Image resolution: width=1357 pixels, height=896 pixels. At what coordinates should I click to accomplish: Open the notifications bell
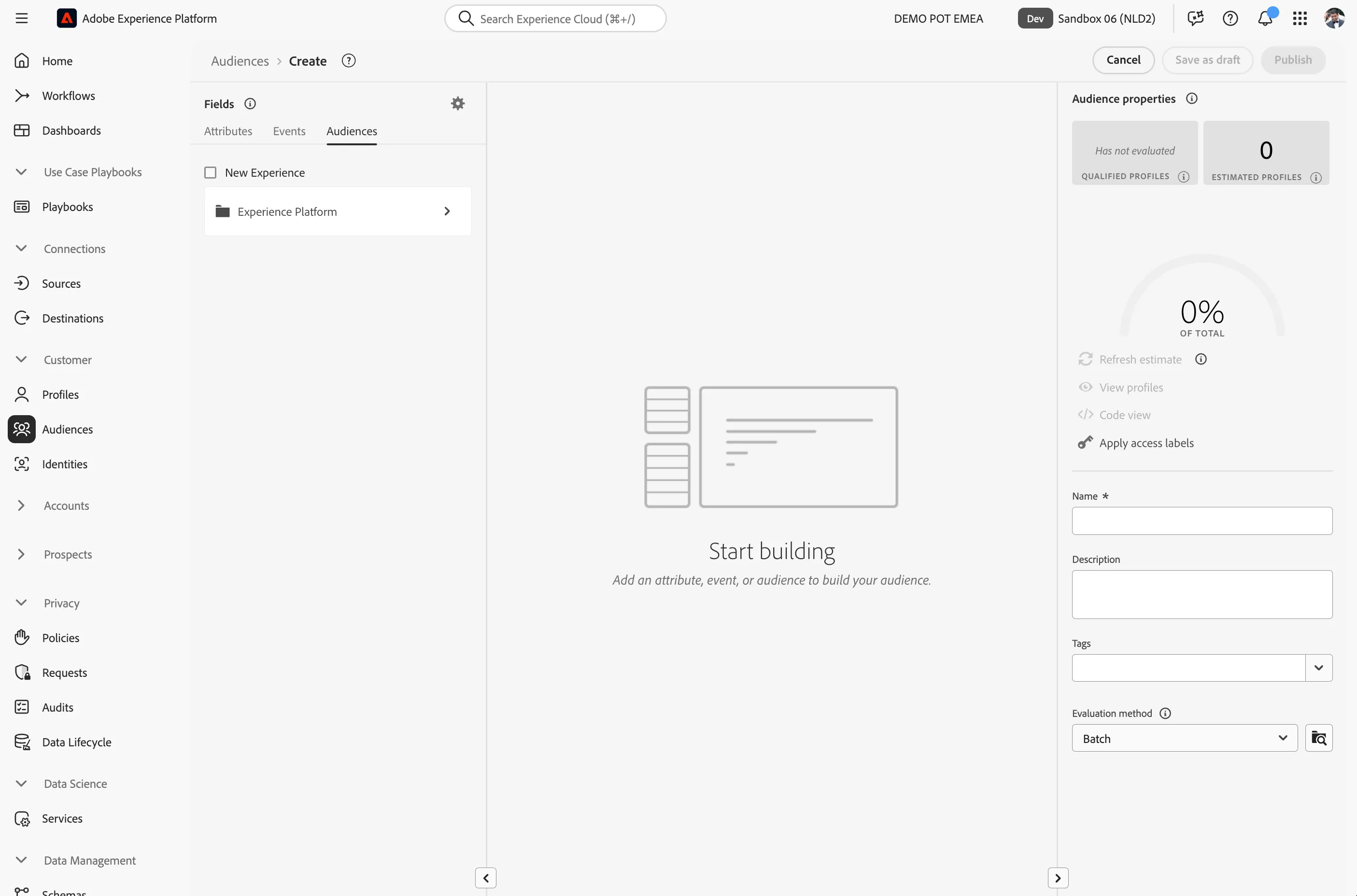(x=1265, y=18)
